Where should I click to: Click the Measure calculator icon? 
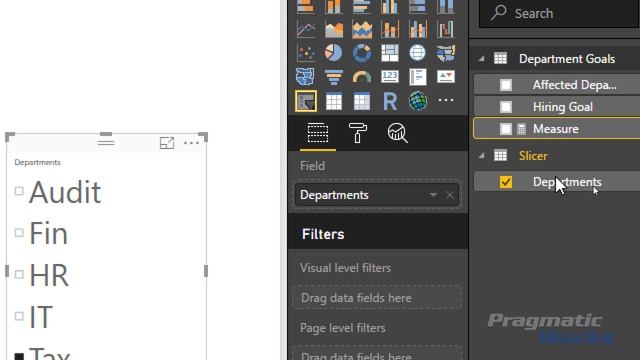coord(521,129)
